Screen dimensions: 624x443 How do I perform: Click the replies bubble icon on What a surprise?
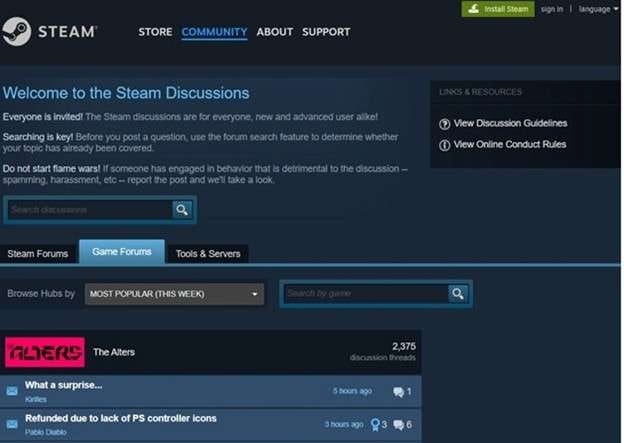(398, 392)
